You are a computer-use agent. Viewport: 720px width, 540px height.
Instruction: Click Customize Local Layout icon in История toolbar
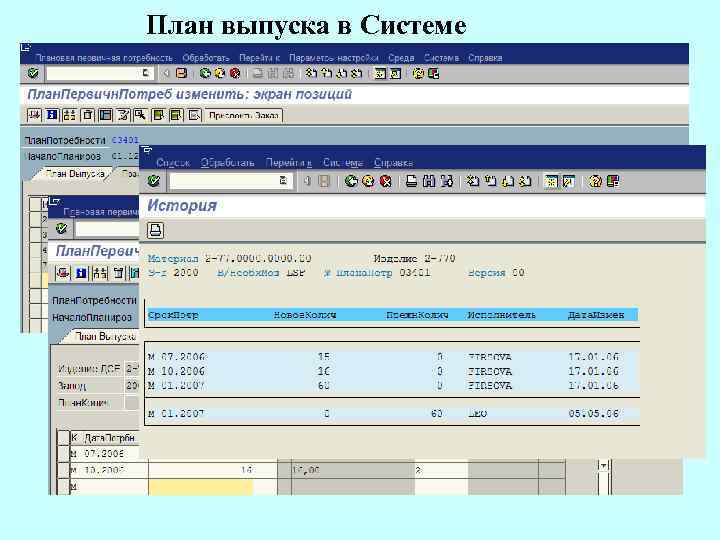(613, 181)
